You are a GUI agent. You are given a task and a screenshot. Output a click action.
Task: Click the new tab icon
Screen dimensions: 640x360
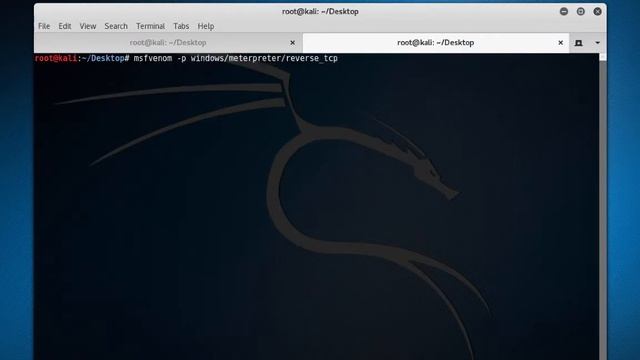point(578,43)
